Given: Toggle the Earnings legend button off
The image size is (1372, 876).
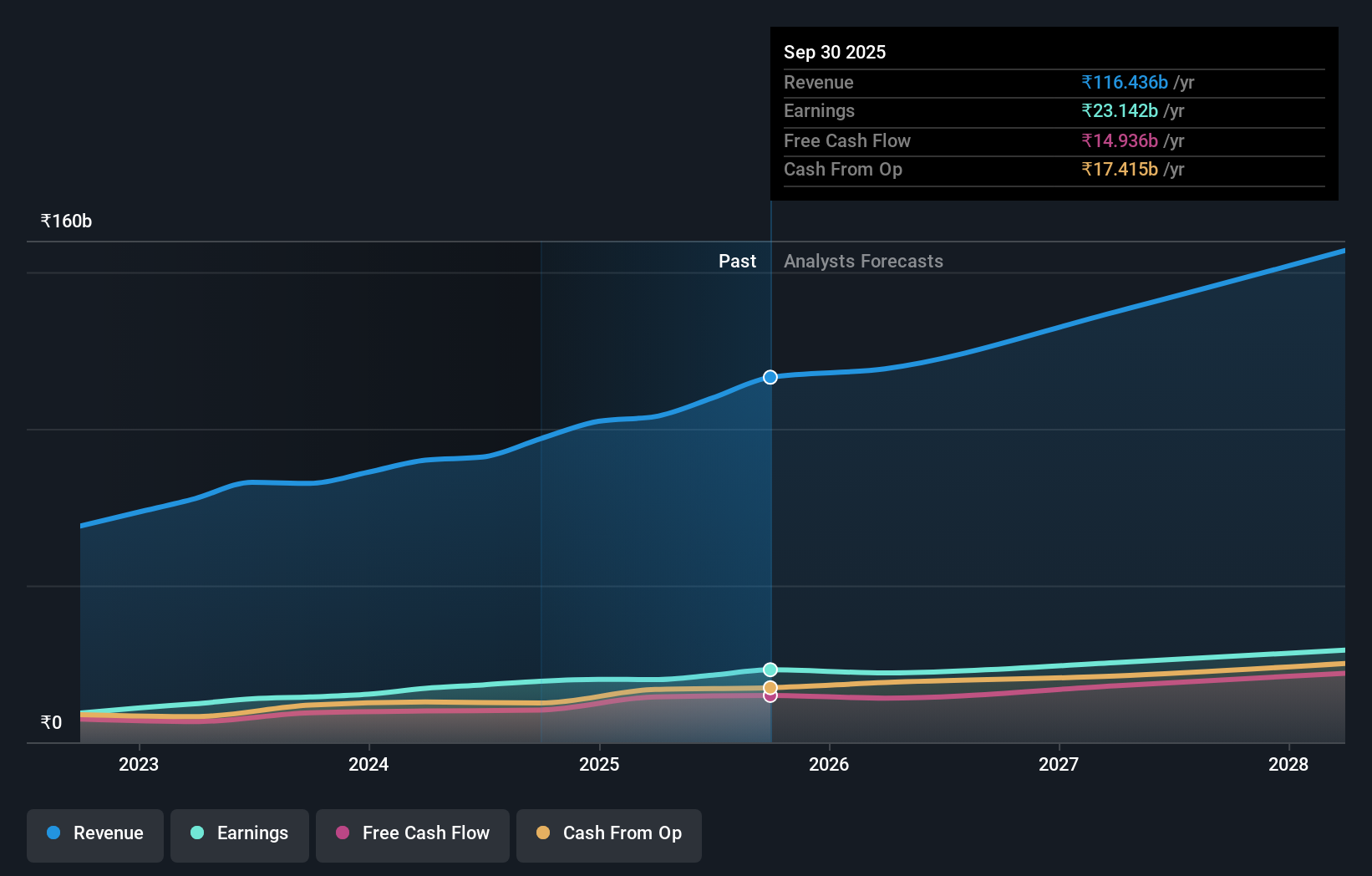Looking at the screenshot, I should click(x=240, y=835).
